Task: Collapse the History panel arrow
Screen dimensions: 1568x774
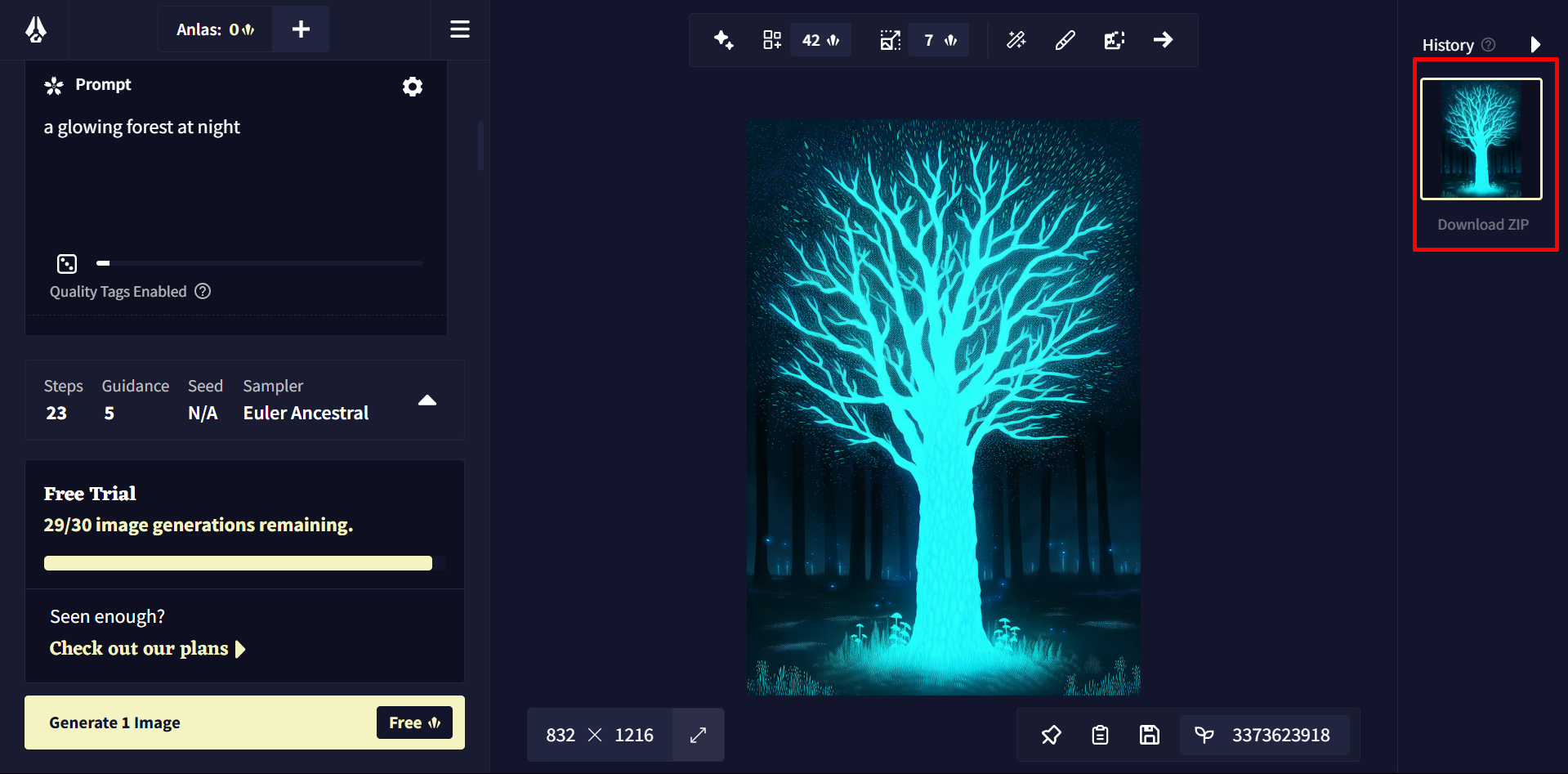Action: (x=1535, y=44)
